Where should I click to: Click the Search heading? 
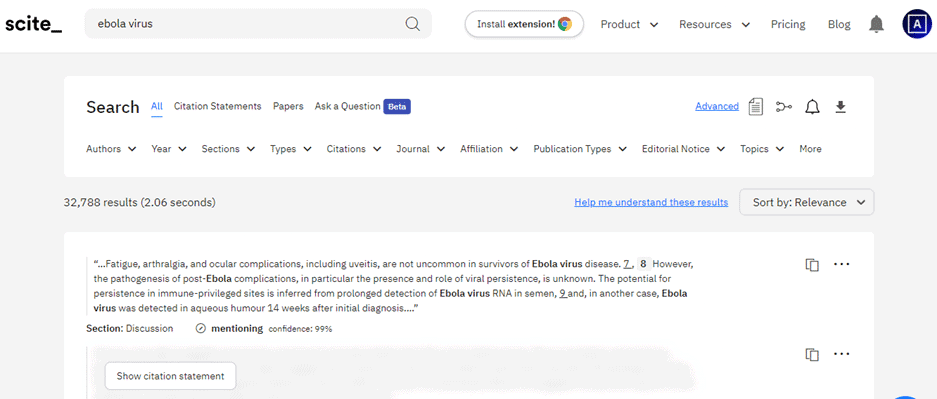click(112, 108)
